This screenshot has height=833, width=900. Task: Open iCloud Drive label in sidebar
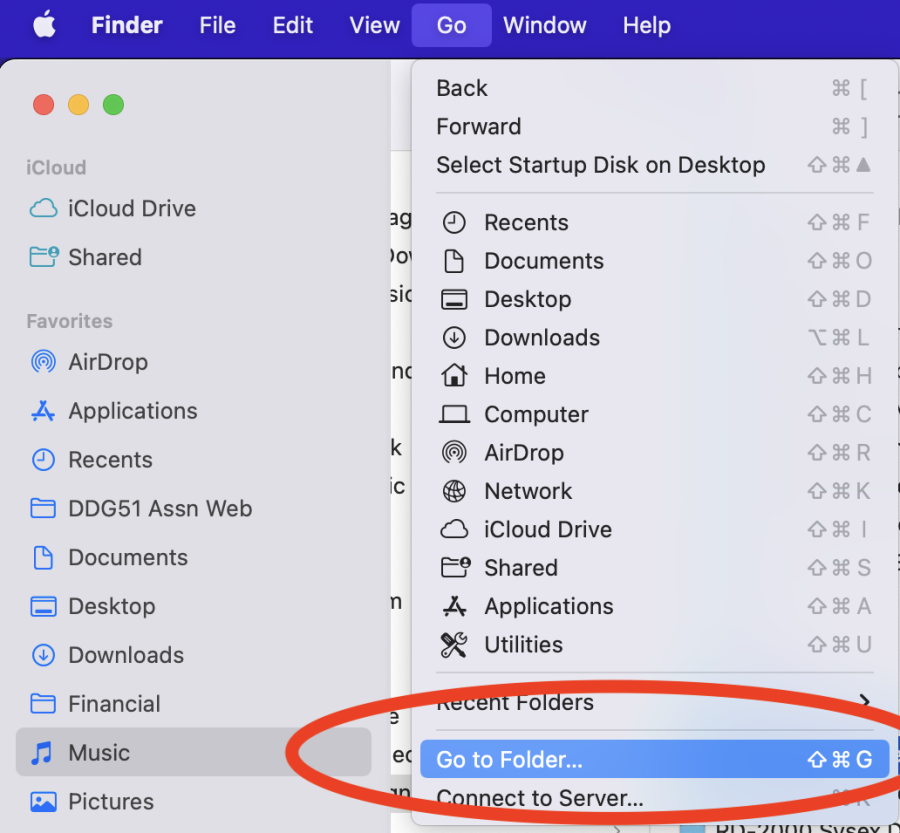pos(132,208)
